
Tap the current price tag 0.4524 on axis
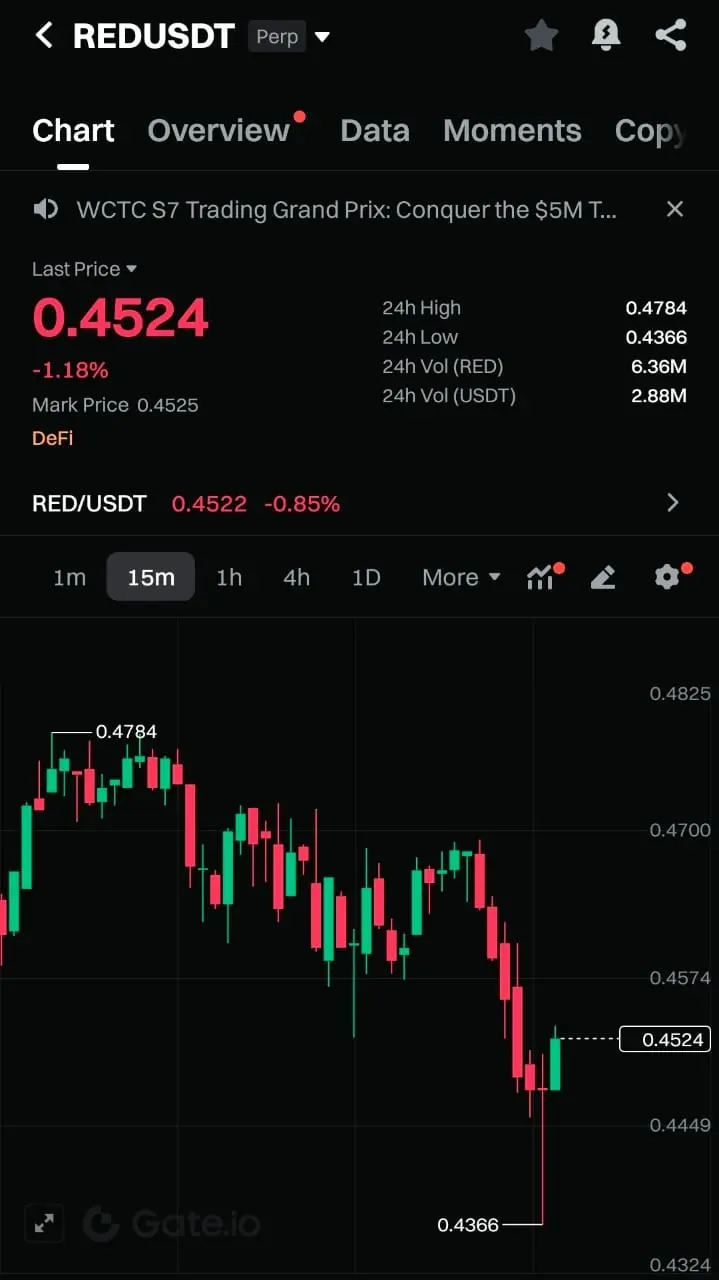664,1039
